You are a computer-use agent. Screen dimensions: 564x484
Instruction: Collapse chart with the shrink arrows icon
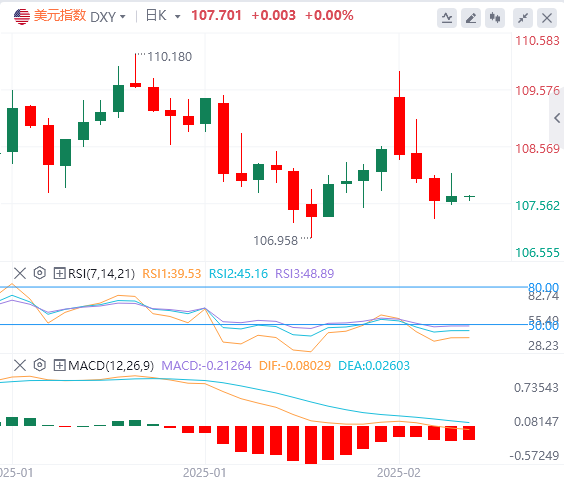pyautogui.click(x=523, y=18)
